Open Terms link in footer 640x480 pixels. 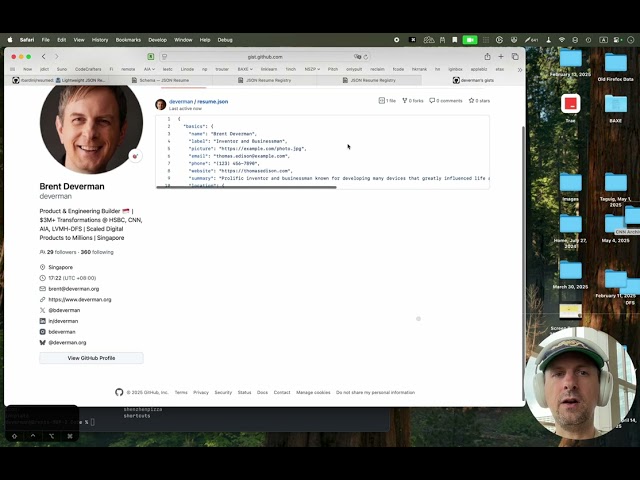tap(181, 393)
